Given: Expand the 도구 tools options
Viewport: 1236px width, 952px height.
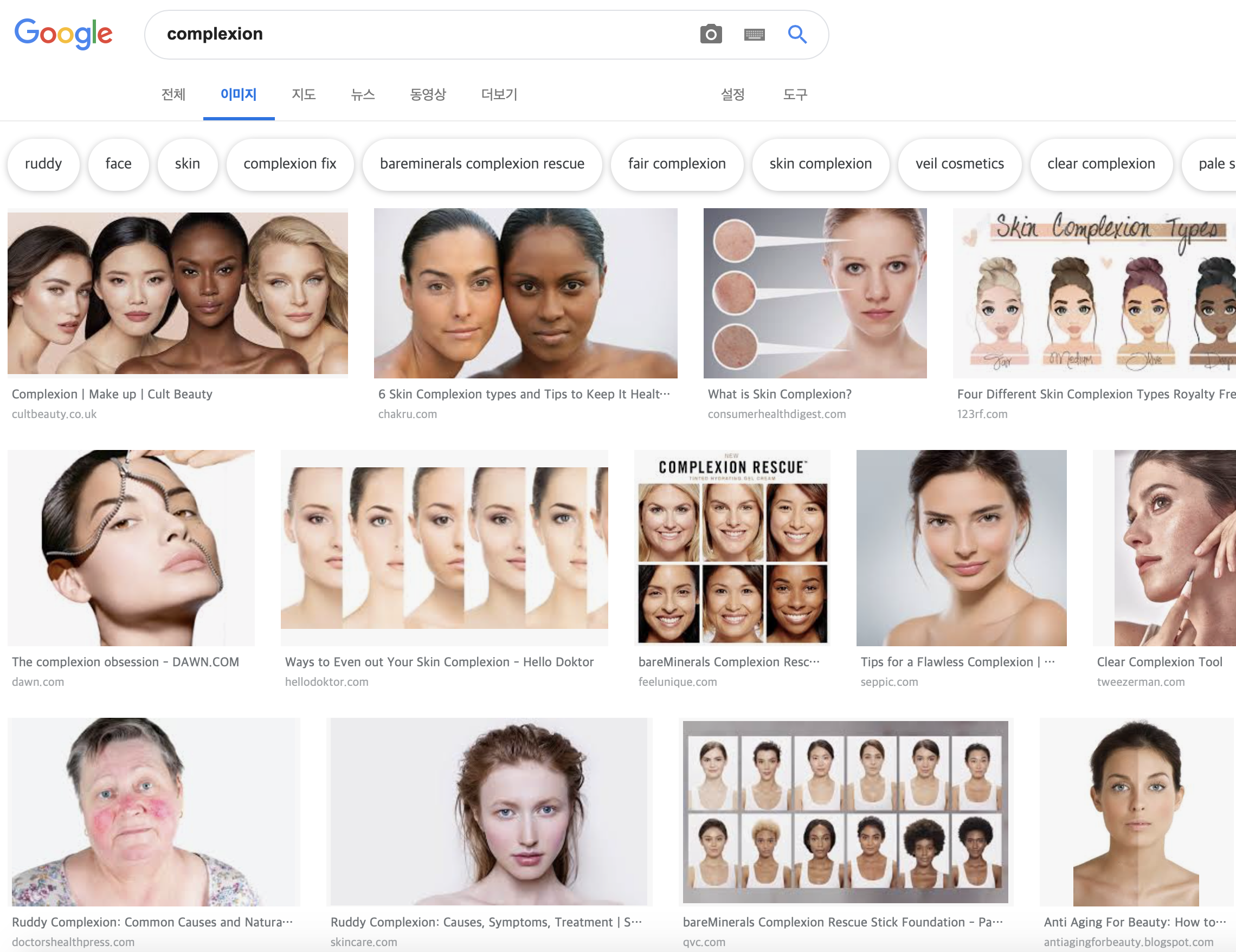Looking at the screenshot, I should pyautogui.click(x=795, y=94).
